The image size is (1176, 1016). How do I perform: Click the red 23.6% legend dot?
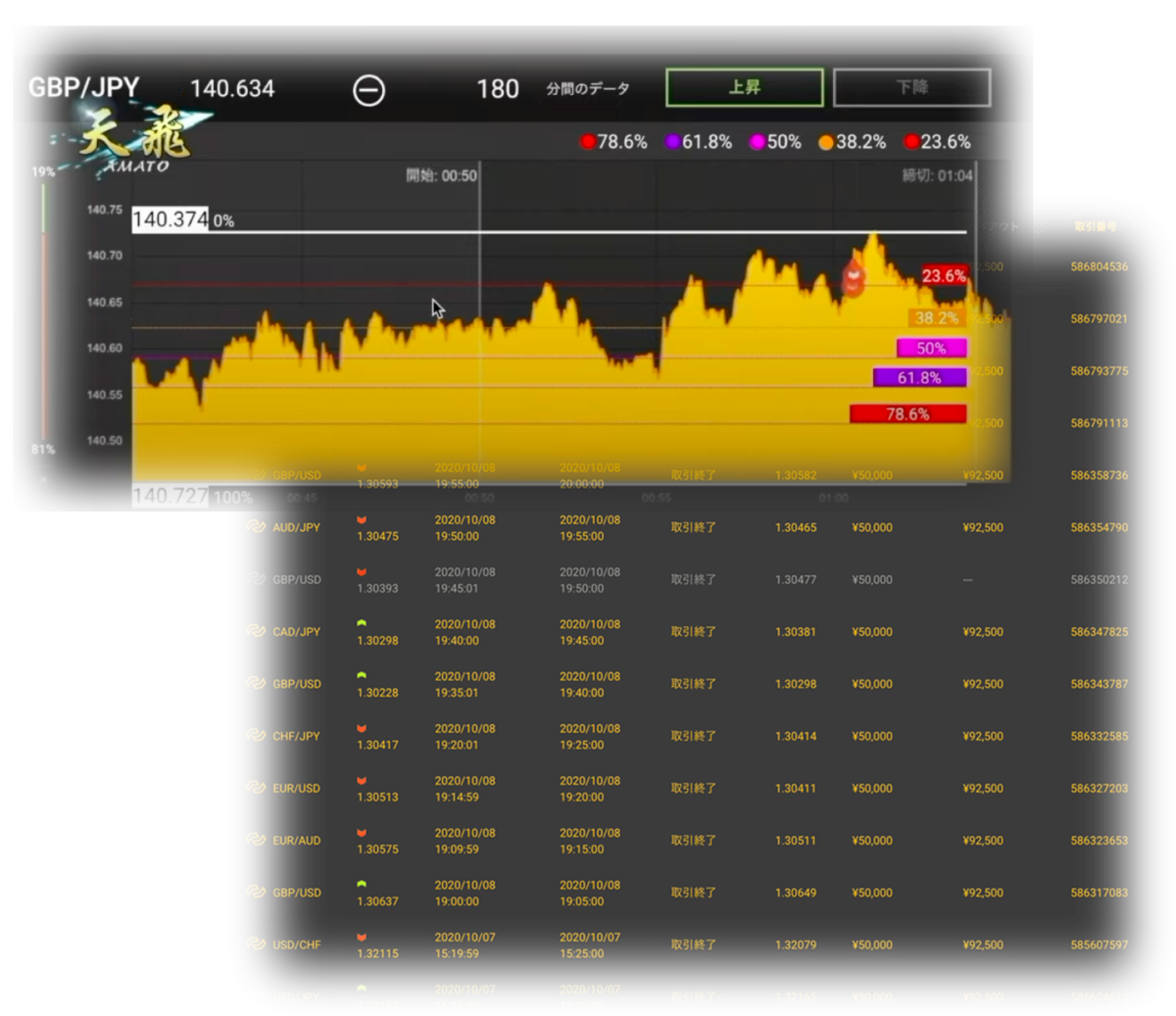(911, 142)
